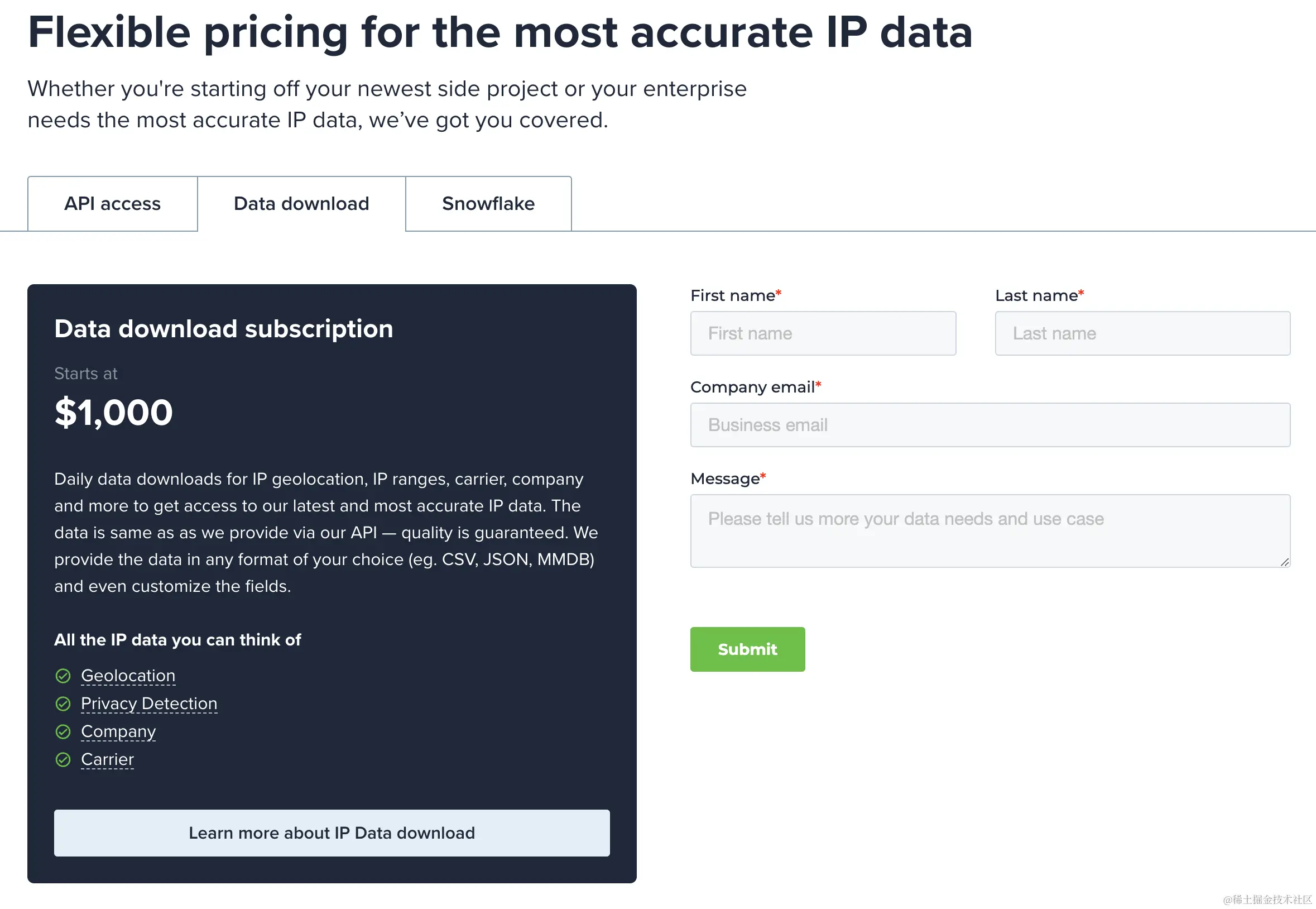Open the Company data link

[x=118, y=731]
